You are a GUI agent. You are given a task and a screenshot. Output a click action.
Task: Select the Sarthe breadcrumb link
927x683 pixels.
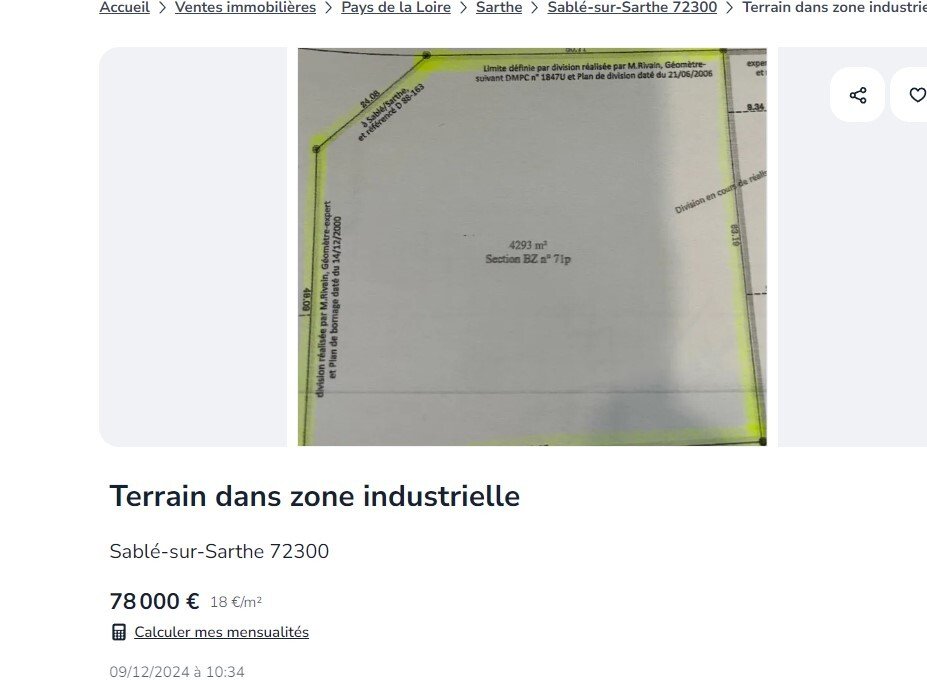499,8
